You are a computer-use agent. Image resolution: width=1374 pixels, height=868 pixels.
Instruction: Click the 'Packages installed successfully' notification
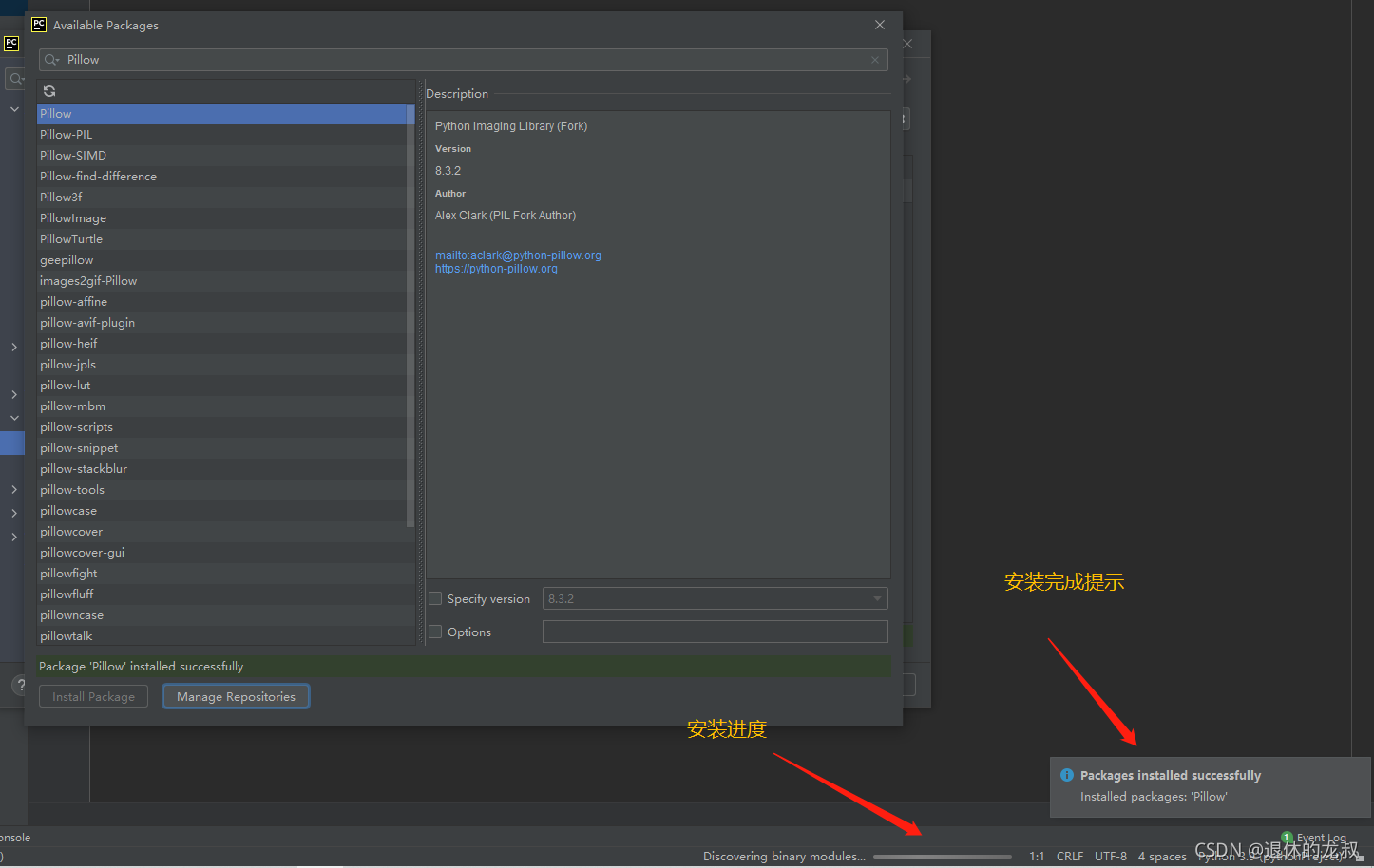1210,786
